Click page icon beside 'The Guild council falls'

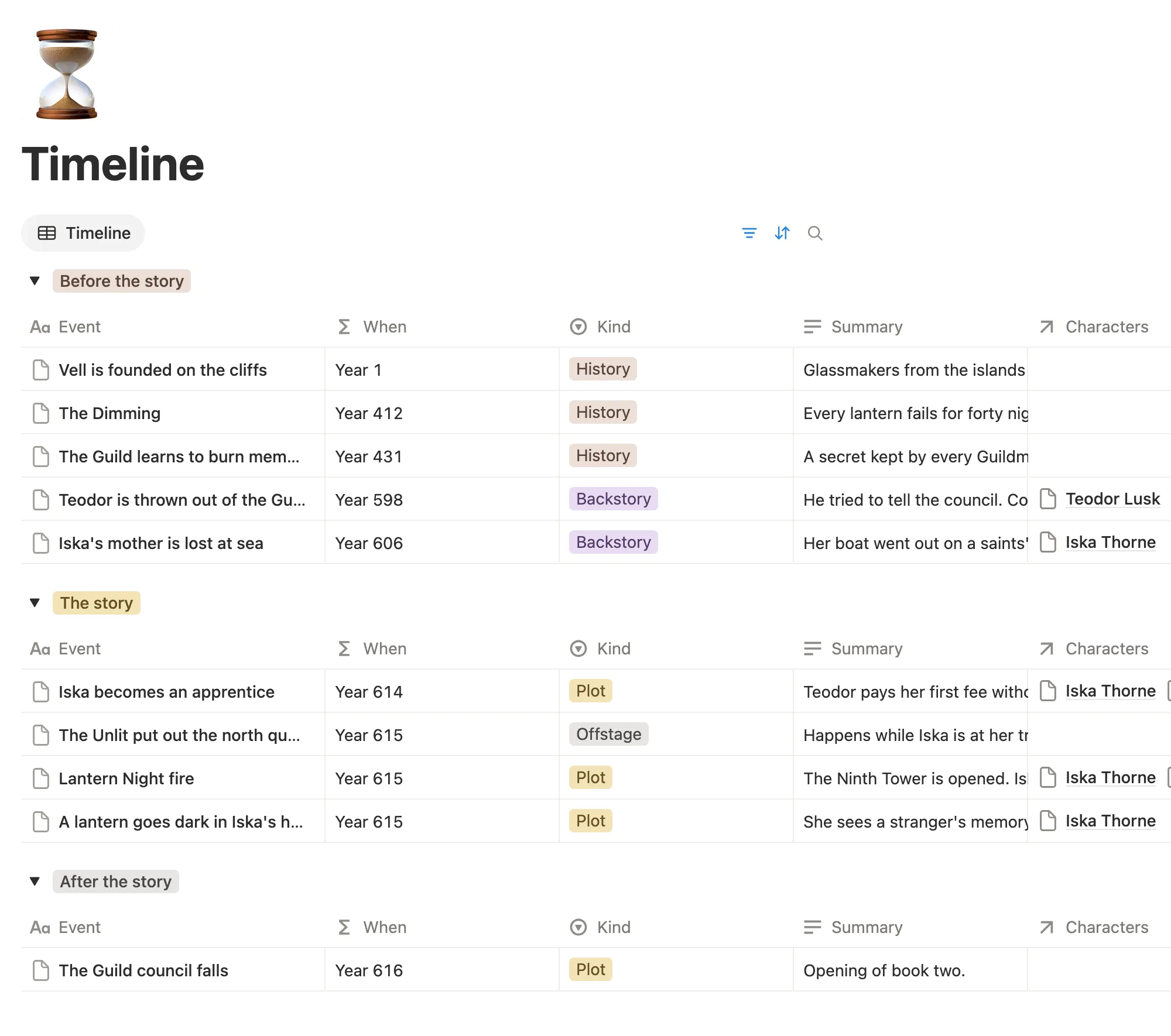click(x=41, y=970)
